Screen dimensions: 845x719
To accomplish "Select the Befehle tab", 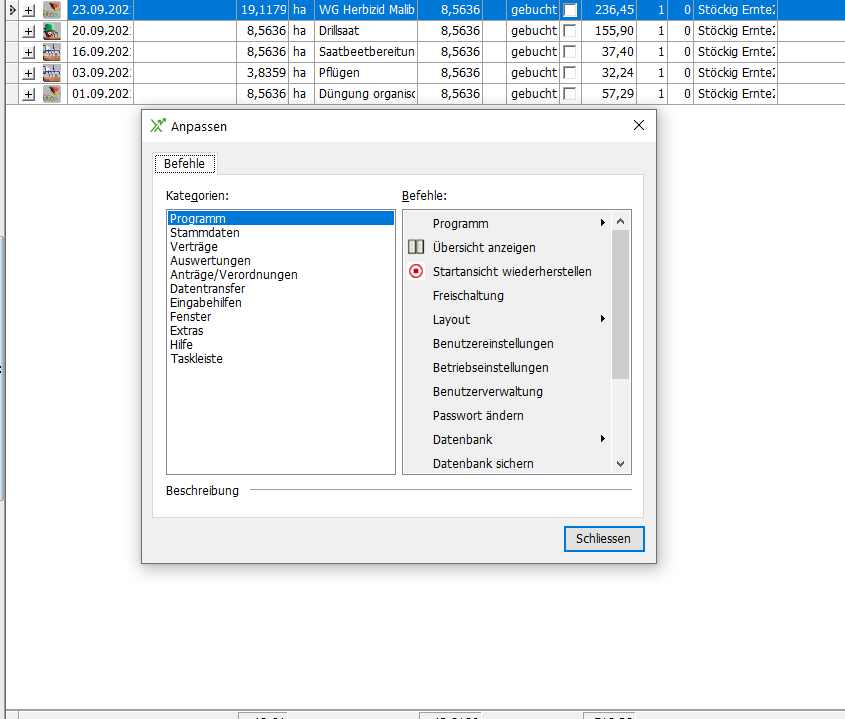I will 184,164.
